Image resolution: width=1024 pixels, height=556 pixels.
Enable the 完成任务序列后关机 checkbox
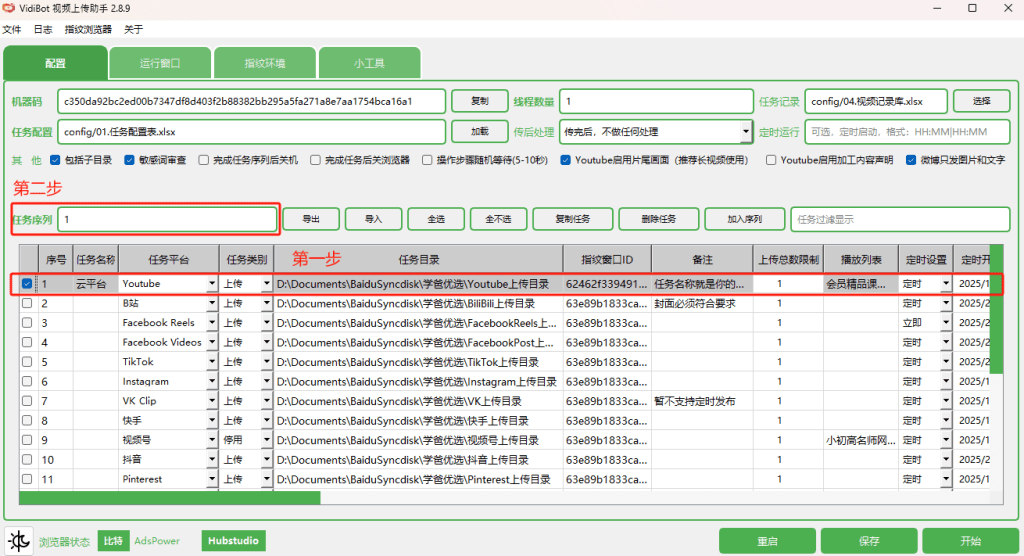pyautogui.click(x=204, y=160)
